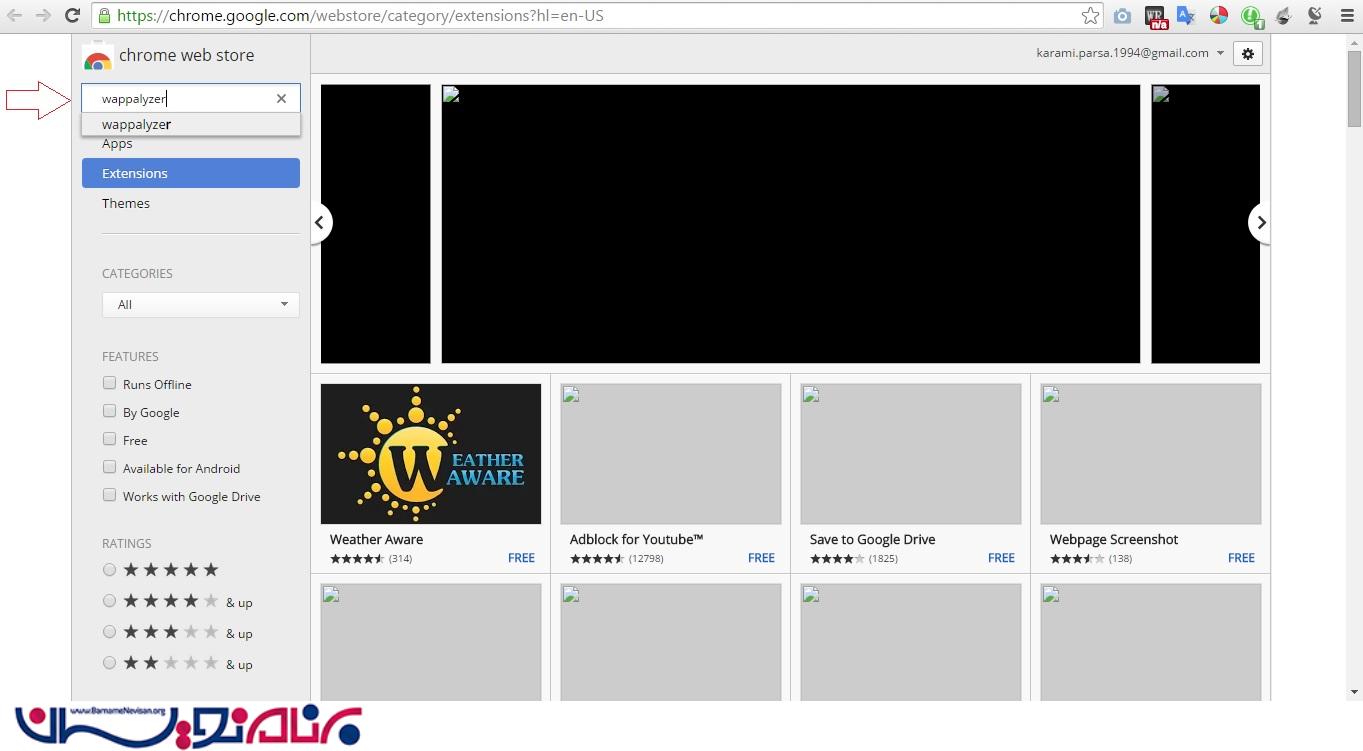Switch to the Themes section

[x=126, y=203]
